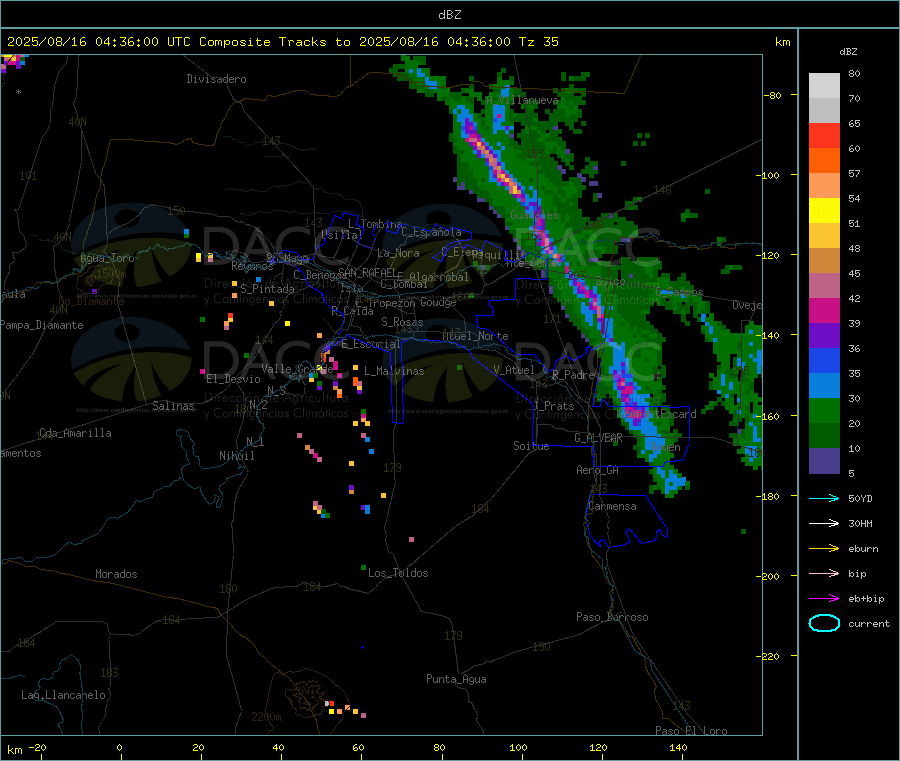Image resolution: width=900 pixels, height=761 pixels.
Task: Click the pink bip arrow legend icon
Action: pos(824,573)
